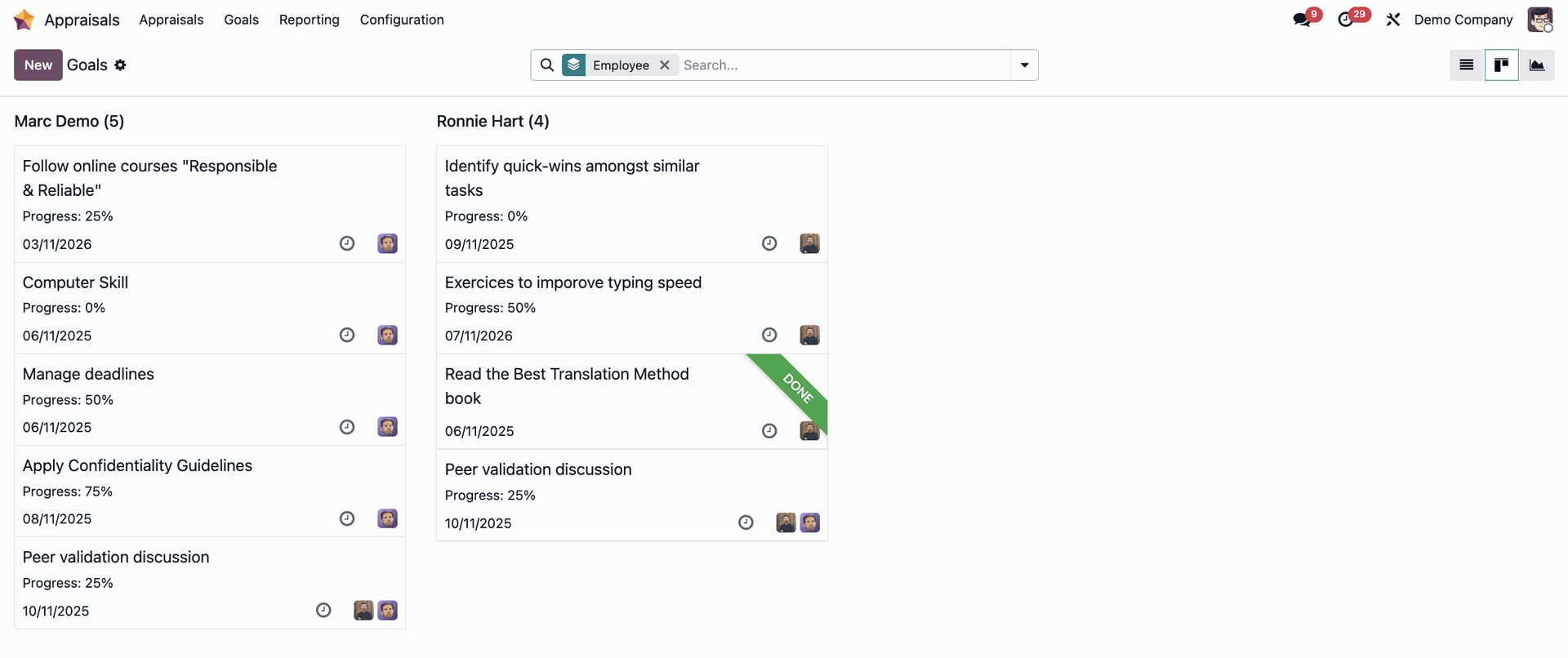Open the Configuration menu
This screenshot has height=658, width=1568.
[402, 20]
